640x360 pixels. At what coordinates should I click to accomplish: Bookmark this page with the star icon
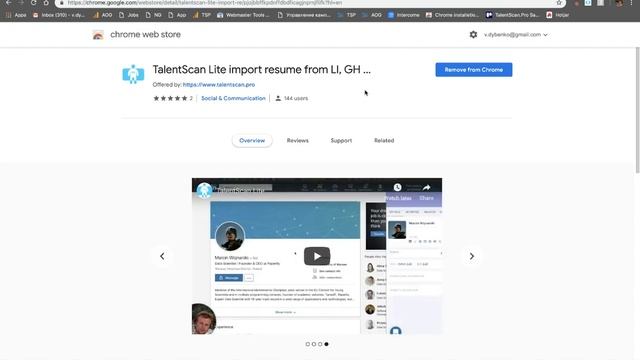pos(559,3)
